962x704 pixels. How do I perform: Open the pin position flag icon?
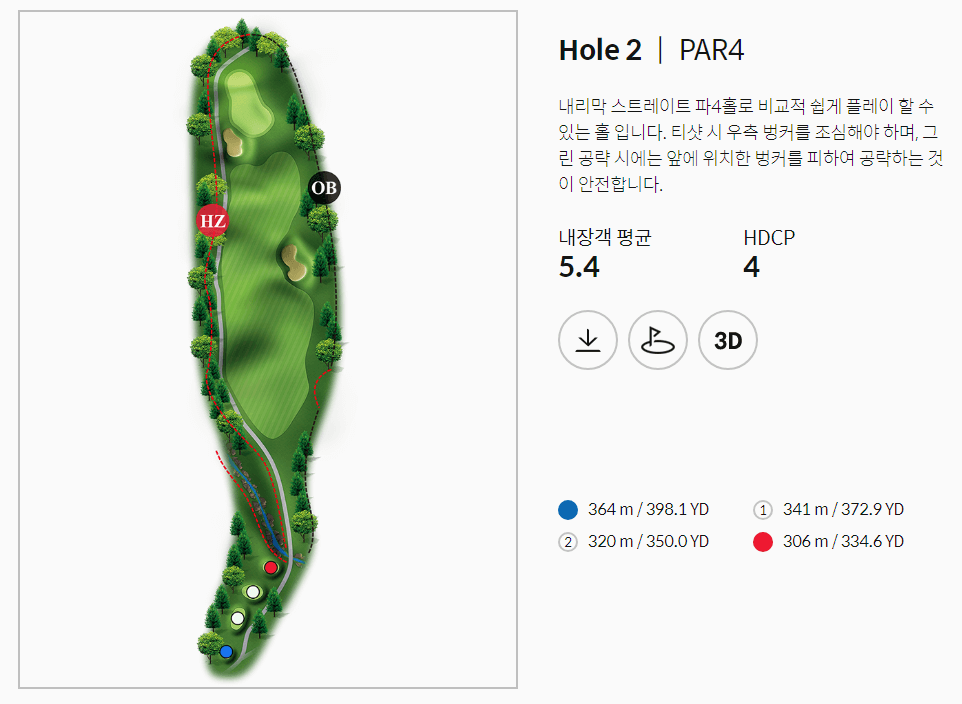(657, 340)
